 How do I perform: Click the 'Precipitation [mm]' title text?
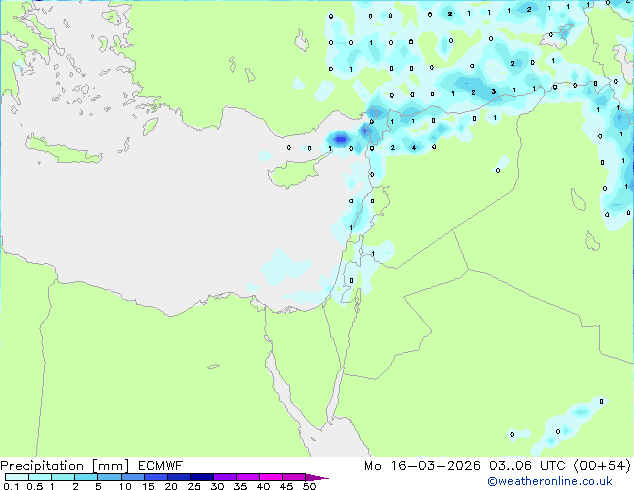[x=65, y=466]
